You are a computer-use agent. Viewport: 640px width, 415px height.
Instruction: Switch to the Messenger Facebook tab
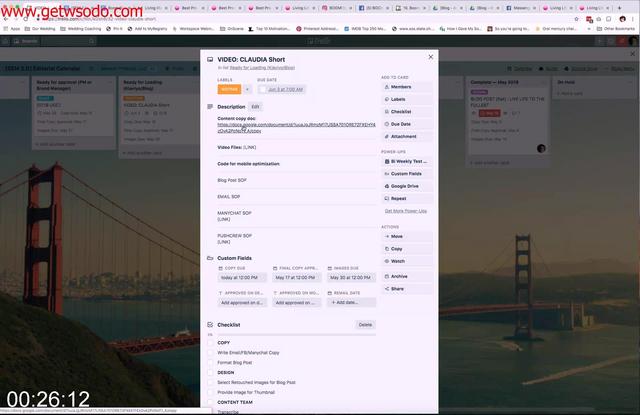tap(522, 8)
